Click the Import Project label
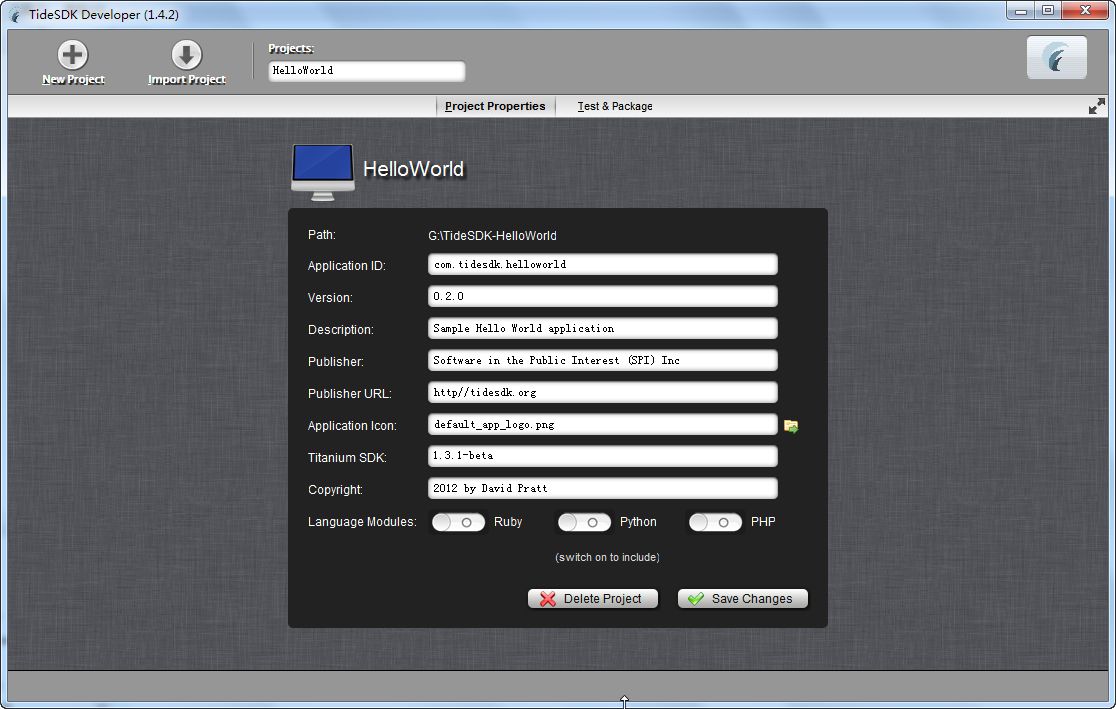 coord(186,80)
